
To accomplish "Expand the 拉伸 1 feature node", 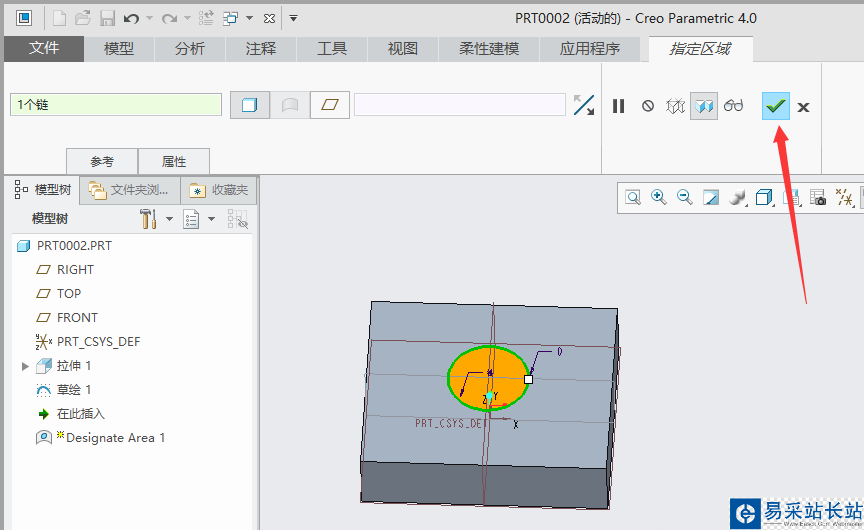I will [x=25, y=366].
